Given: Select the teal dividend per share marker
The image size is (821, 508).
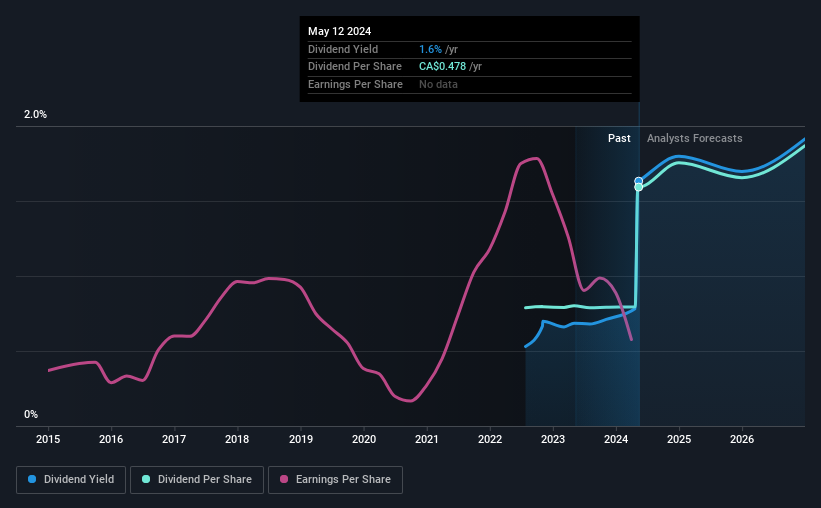Looking at the screenshot, I should click(638, 187).
